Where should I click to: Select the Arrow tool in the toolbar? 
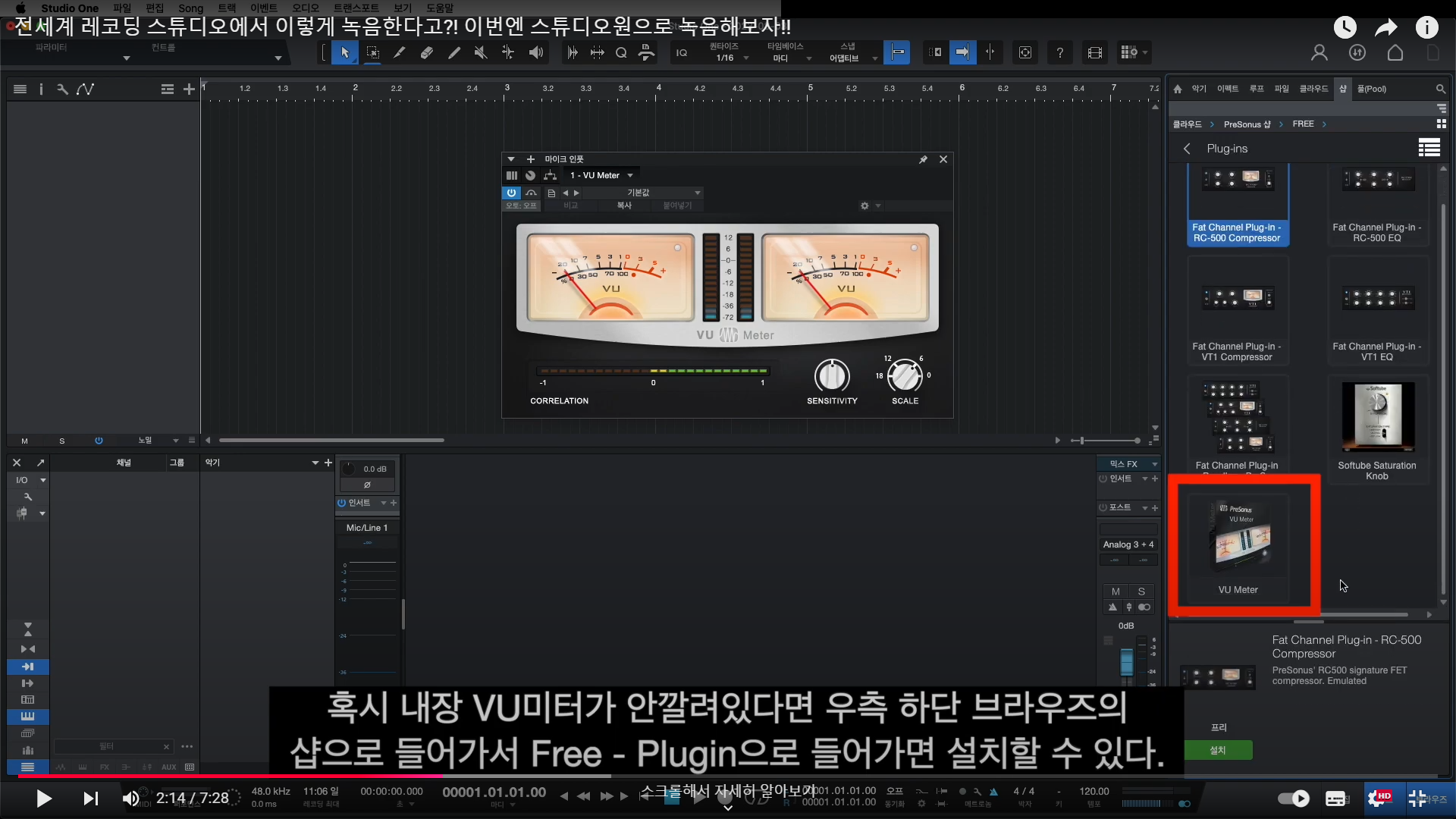(x=345, y=52)
